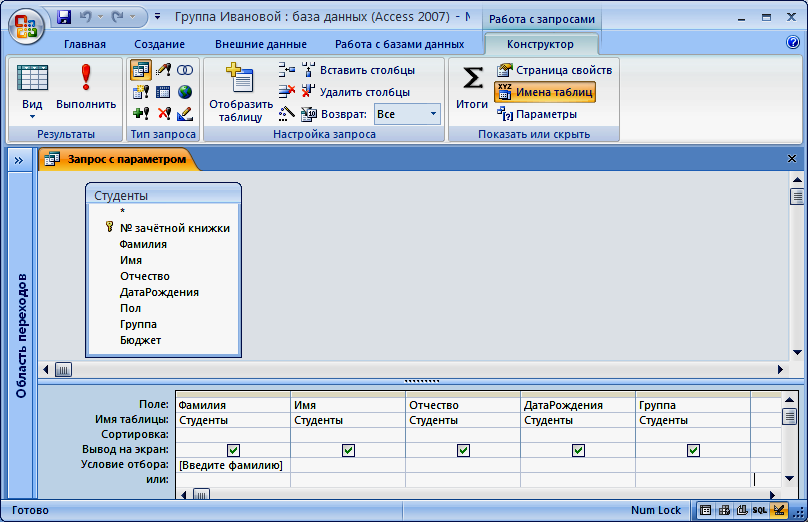
Task: Open the Главная ribbon tab
Action: pyautogui.click(x=85, y=44)
